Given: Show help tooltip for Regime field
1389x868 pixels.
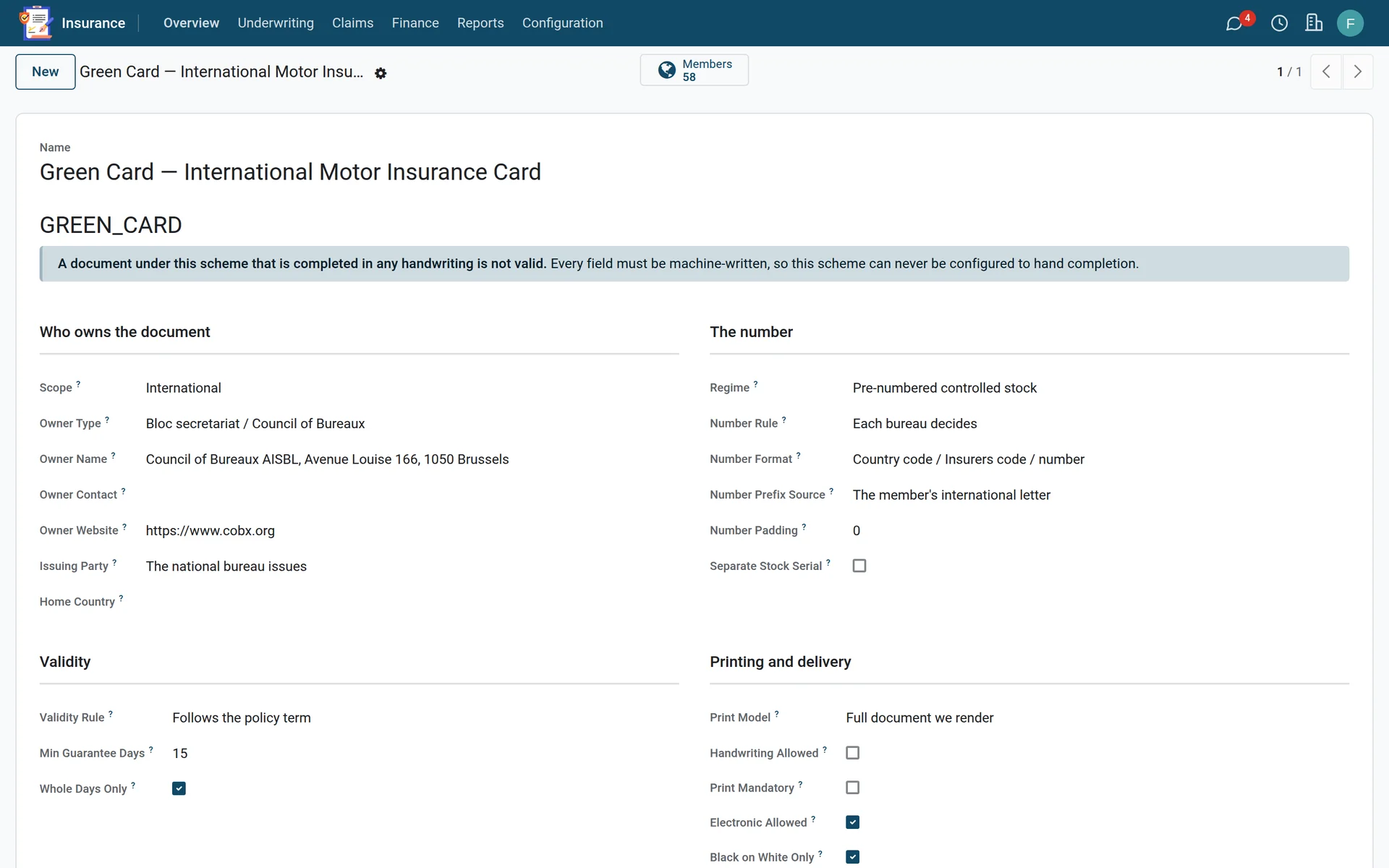Looking at the screenshot, I should (755, 384).
